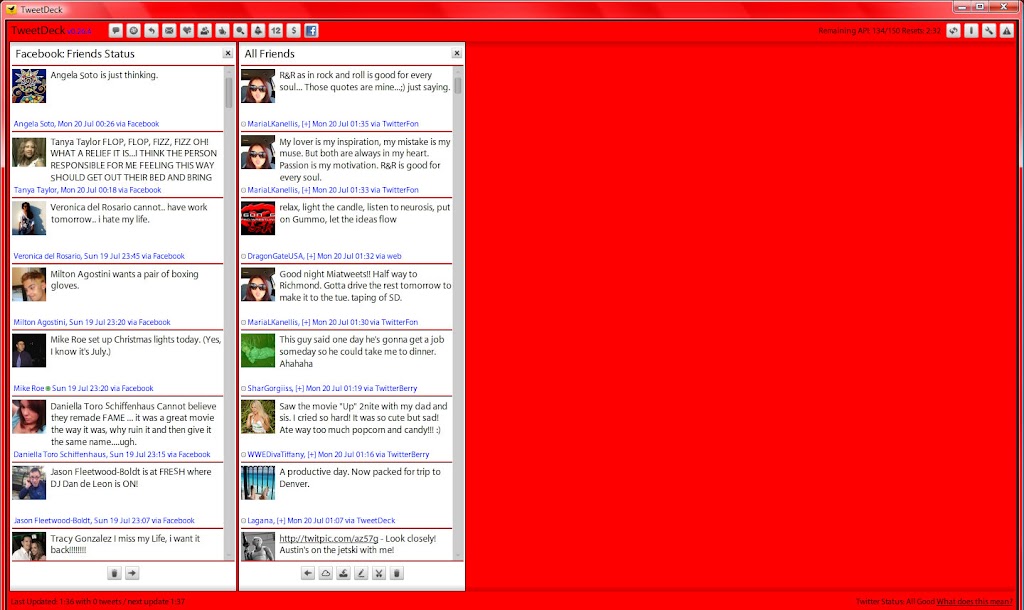
Task: Click 'Mike Roe' name under Christmas lights post
Action: [29, 388]
